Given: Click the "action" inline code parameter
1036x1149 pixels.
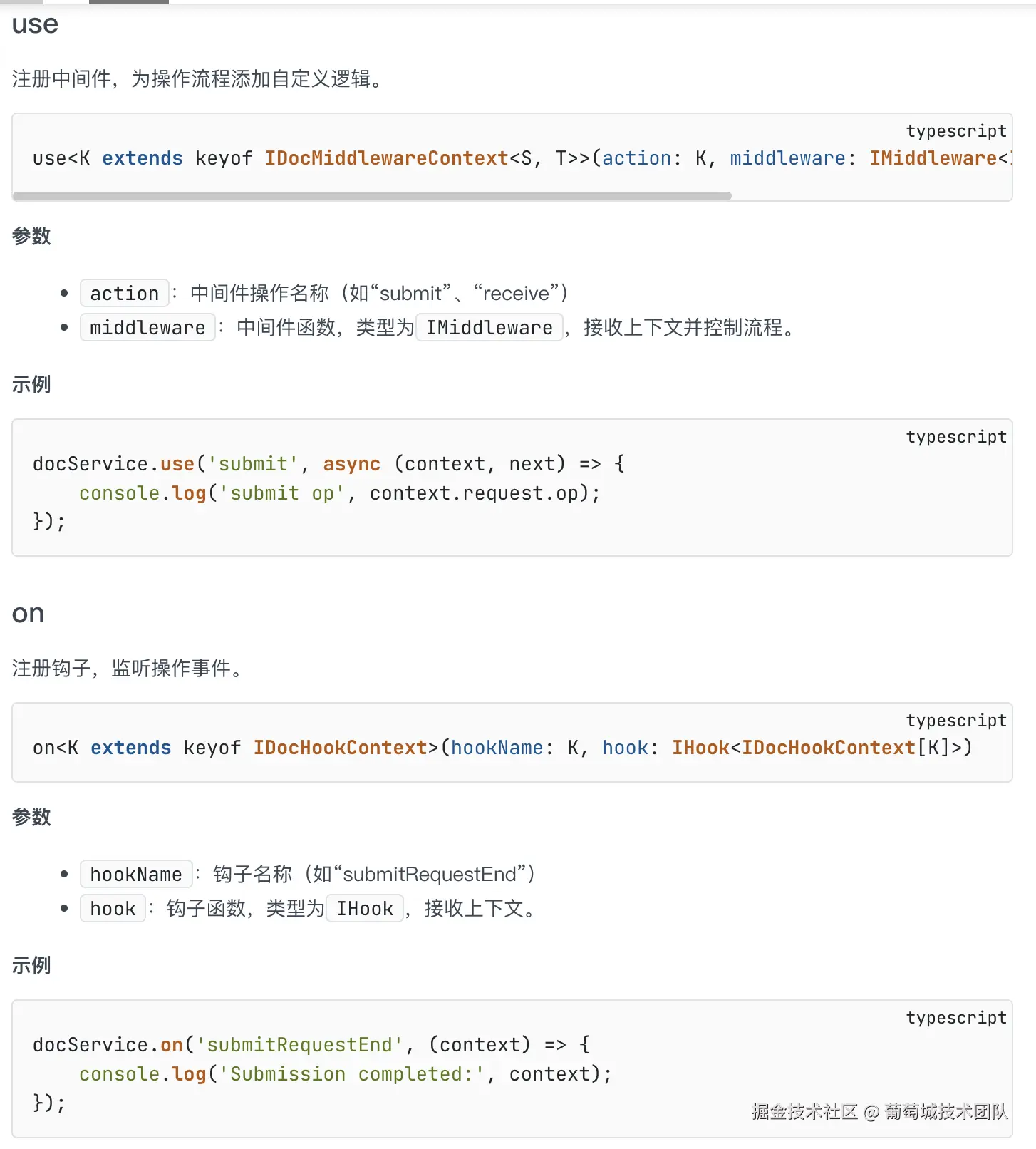Looking at the screenshot, I should [x=125, y=293].
